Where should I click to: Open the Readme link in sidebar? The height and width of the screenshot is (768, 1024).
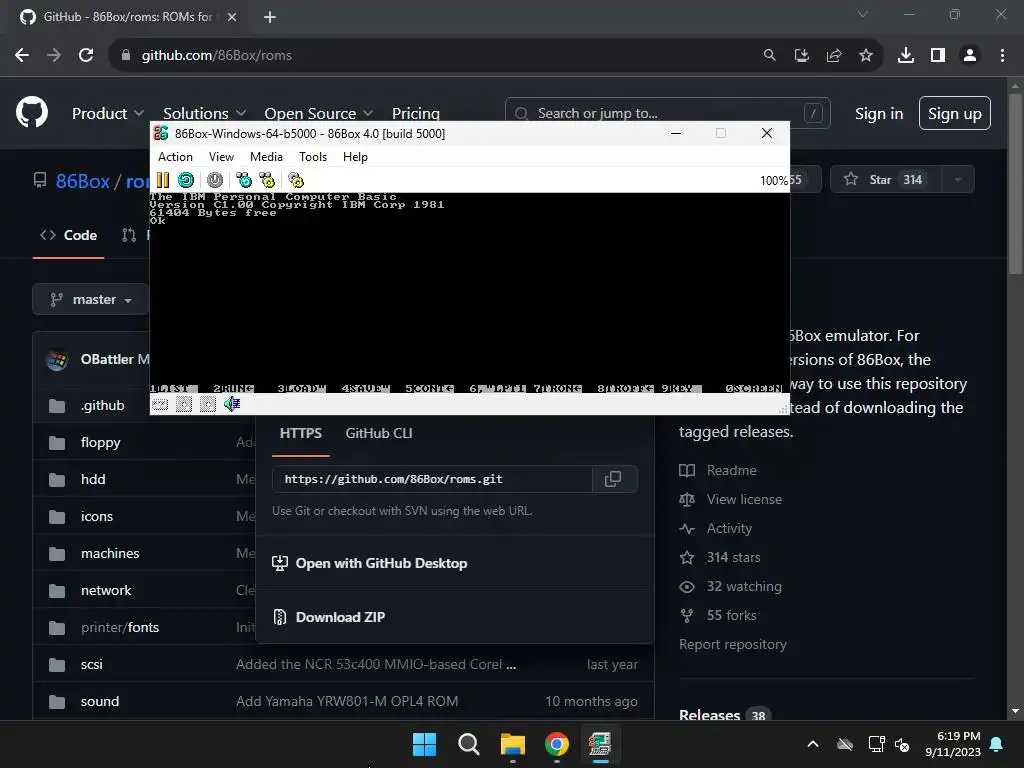point(718,470)
